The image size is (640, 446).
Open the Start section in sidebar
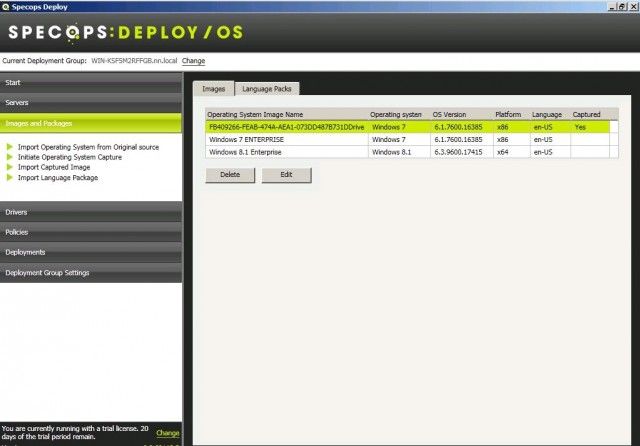tap(91, 83)
